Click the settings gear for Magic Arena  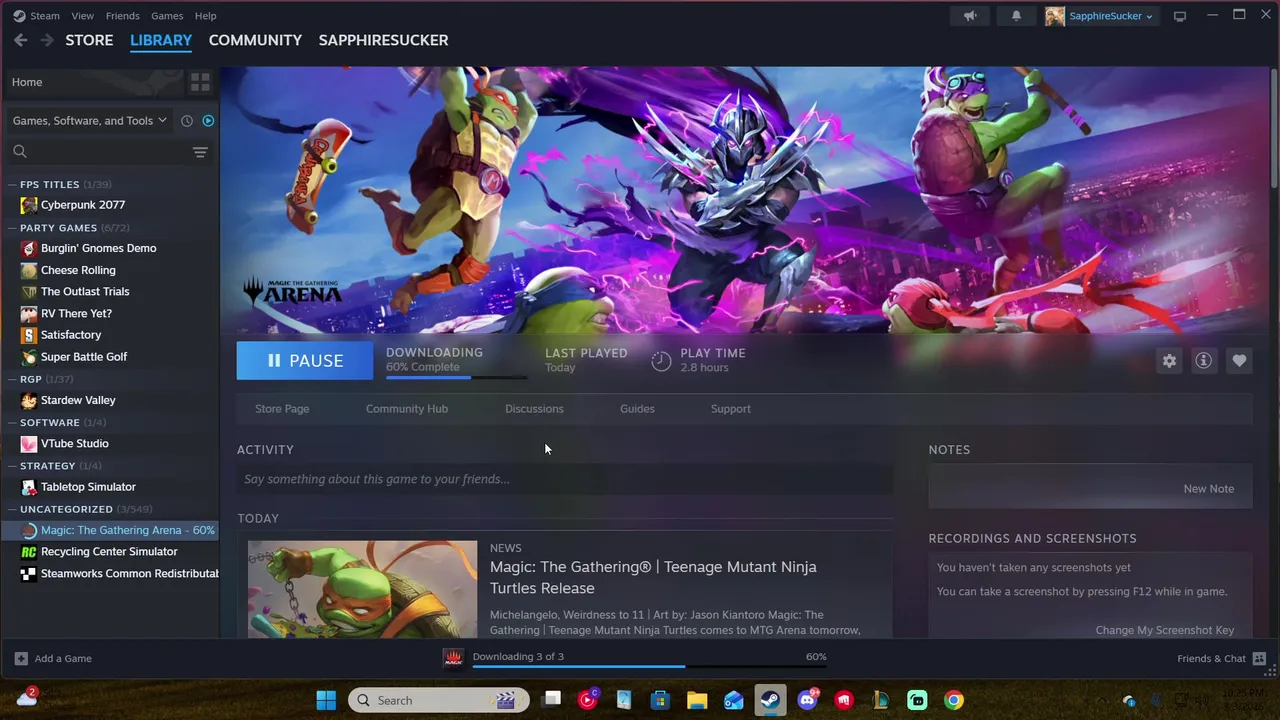(1169, 361)
